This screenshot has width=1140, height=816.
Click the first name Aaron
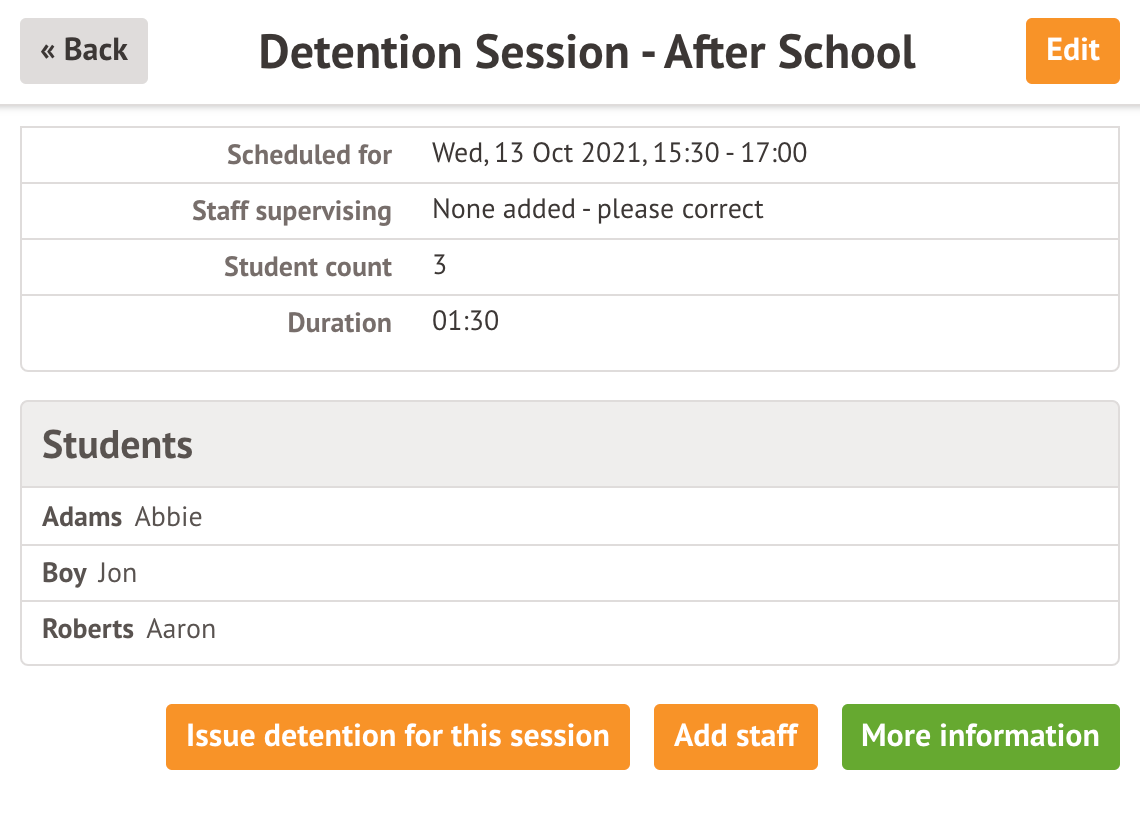coord(181,629)
